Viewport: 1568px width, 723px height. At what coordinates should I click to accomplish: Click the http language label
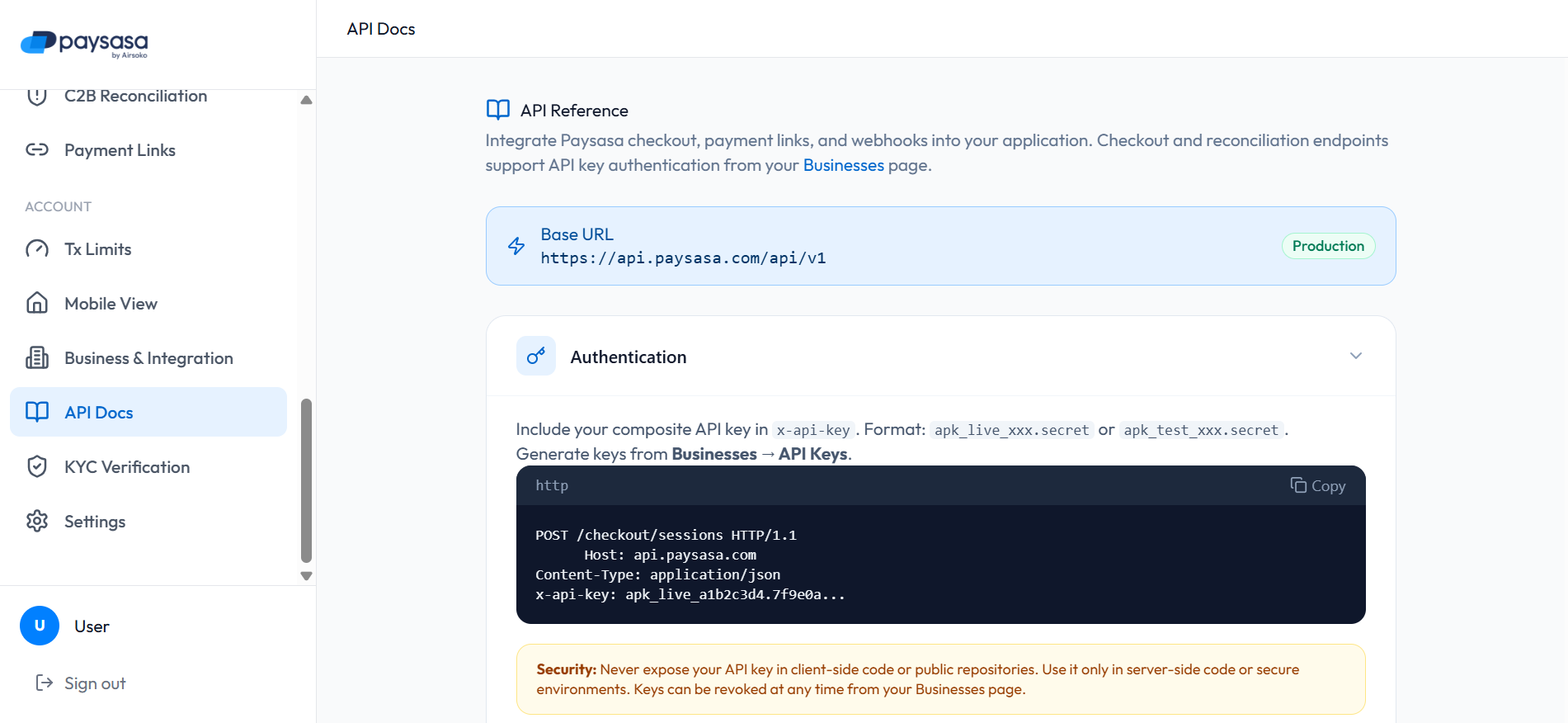(552, 485)
